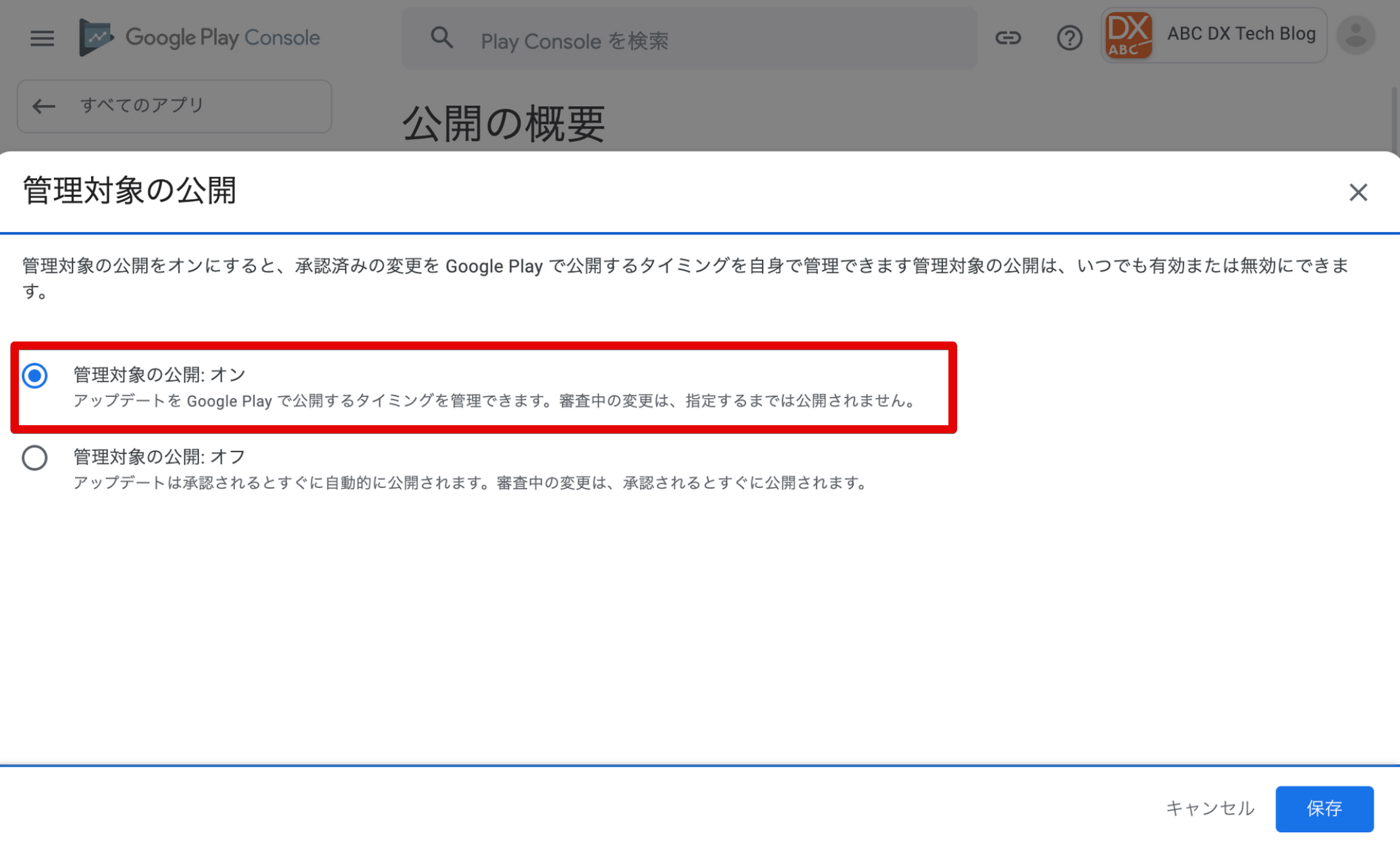
Task: Click the キャンセル button
Action: tap(1210, 808)
